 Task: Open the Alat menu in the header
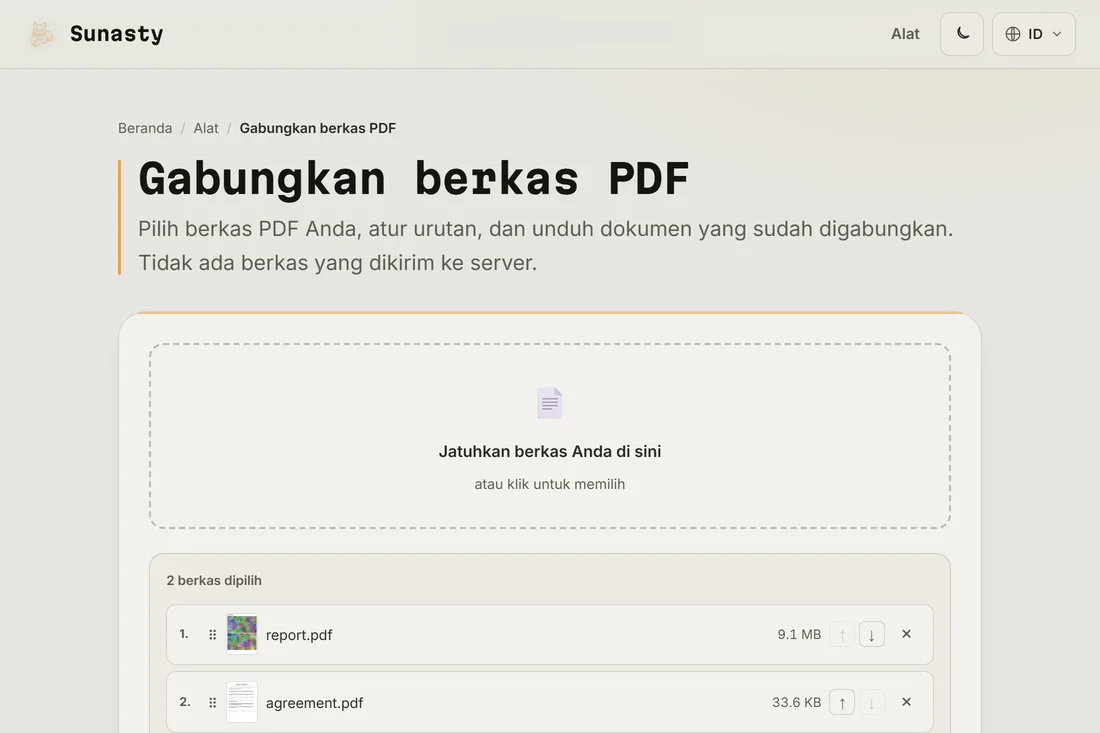pyautogui.click(x=905, y=34)
